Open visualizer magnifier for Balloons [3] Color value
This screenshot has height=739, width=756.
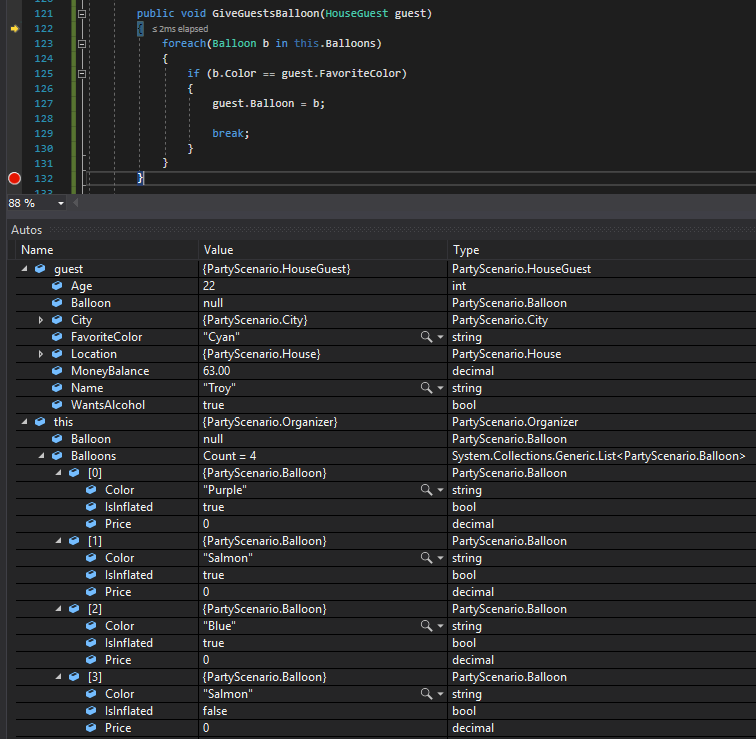coord(427,694)
